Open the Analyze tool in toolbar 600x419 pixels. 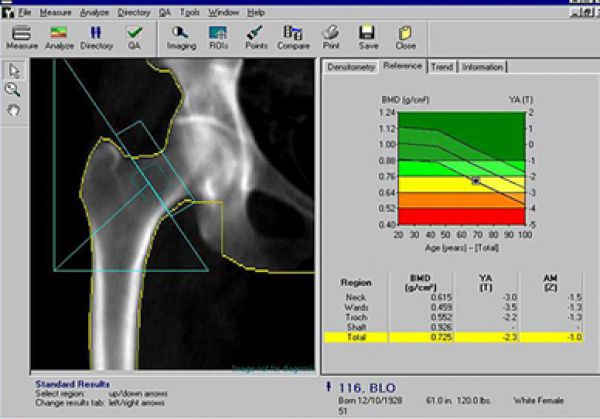[x=59, y=36]
